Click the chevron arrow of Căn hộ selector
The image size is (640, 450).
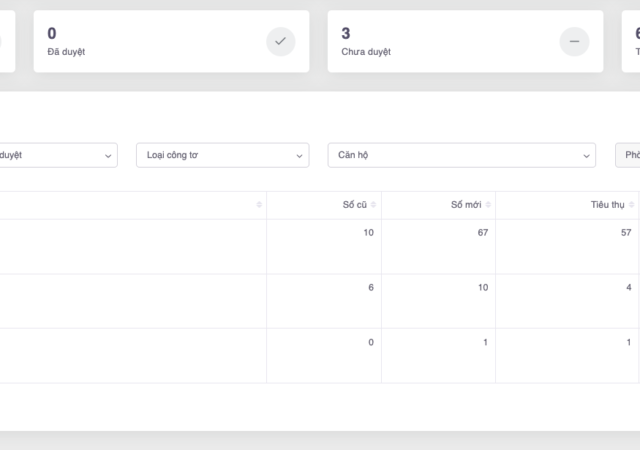point(586,156)
